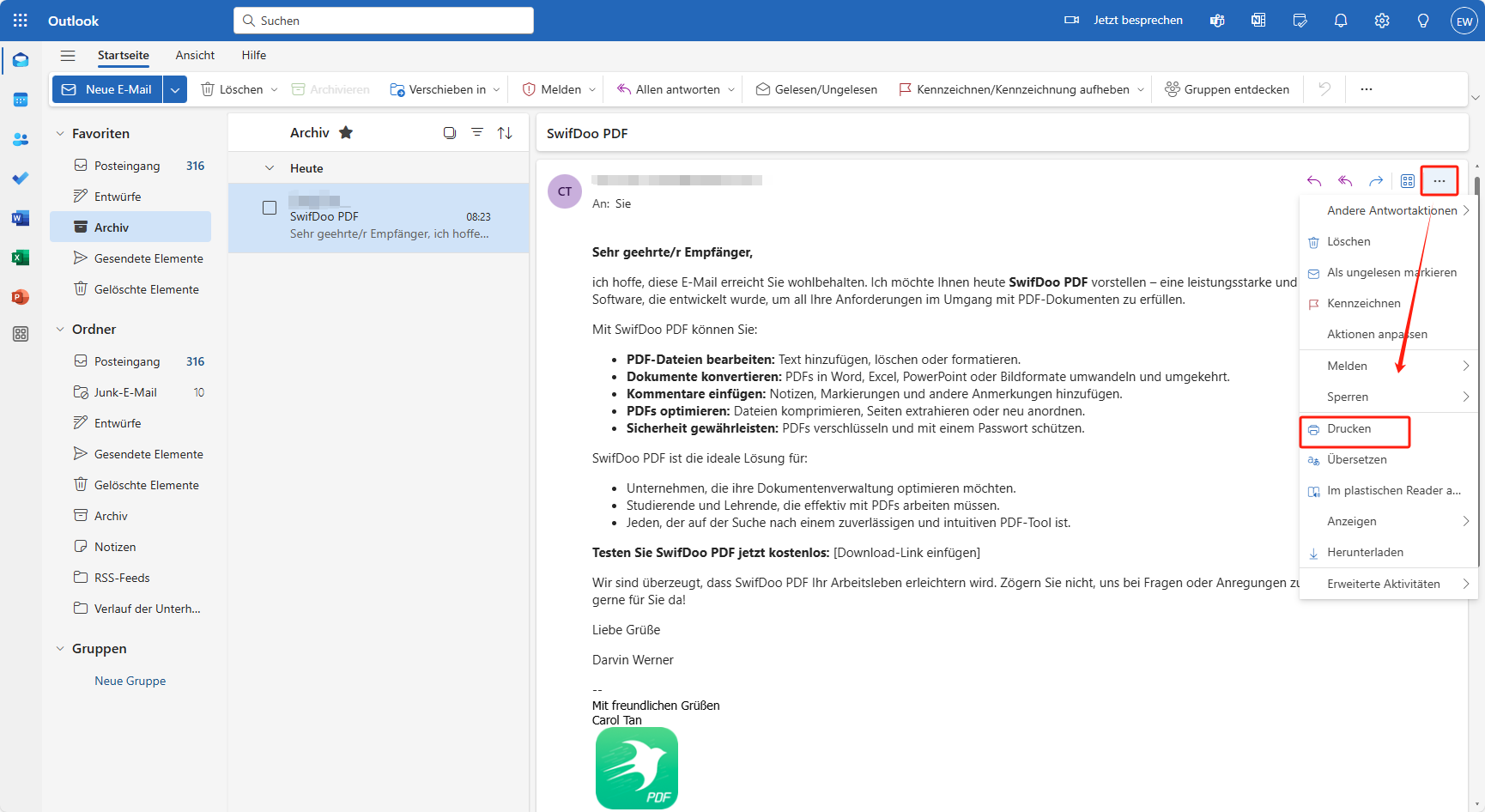The height and width of the screenshot is (812, 1485).
Task: Toggle Archiv favorite star
Action: coord(346,132)
